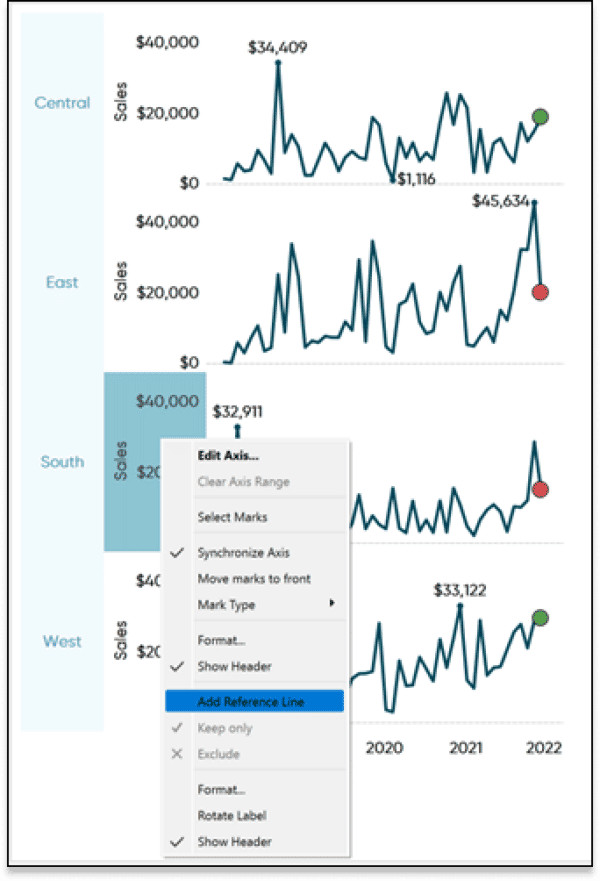Select the South region label
Image resolution: width=600 pixels, height=881 pixels.
point(62,462)
